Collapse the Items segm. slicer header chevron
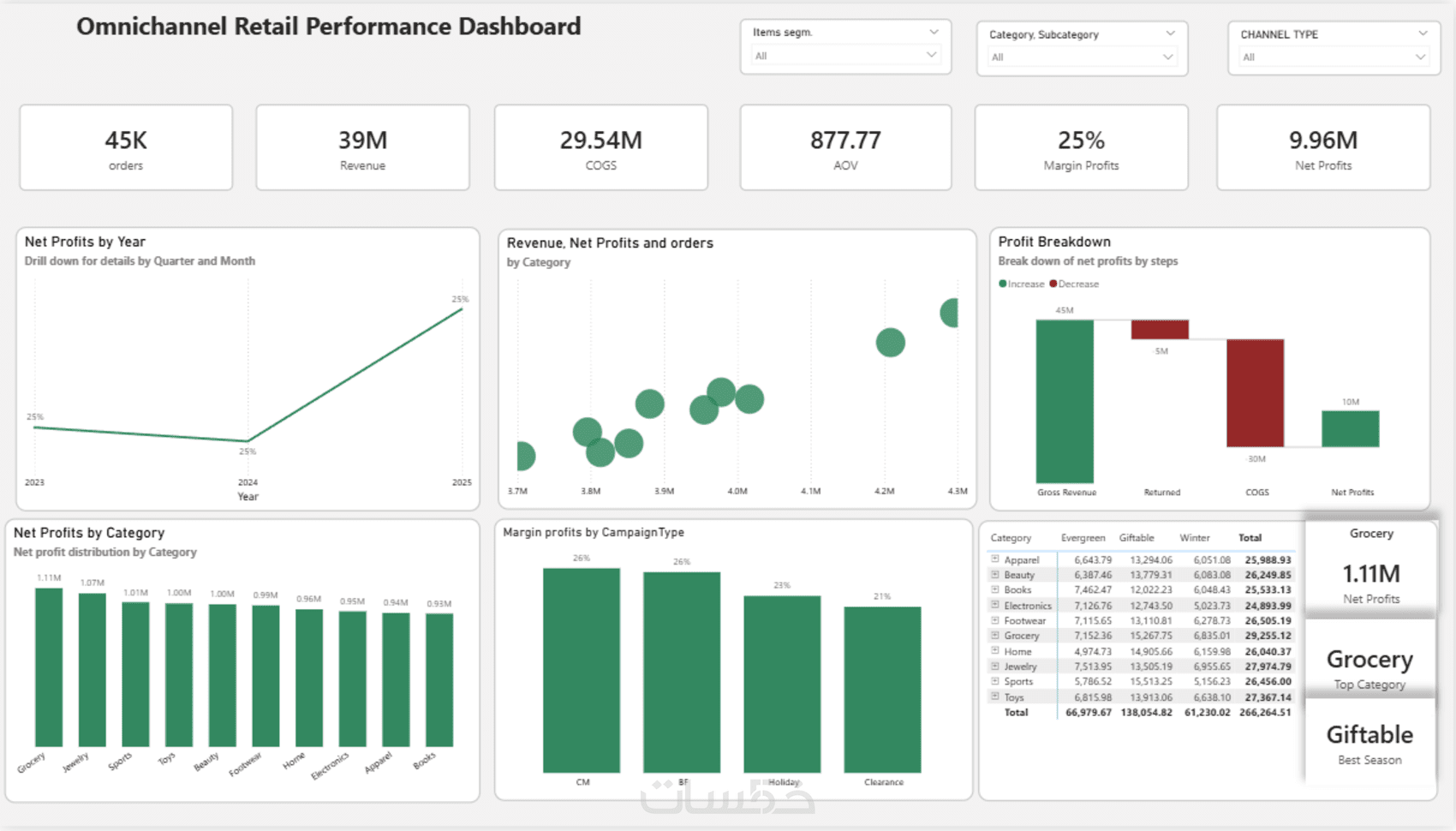 click(934, 32)
